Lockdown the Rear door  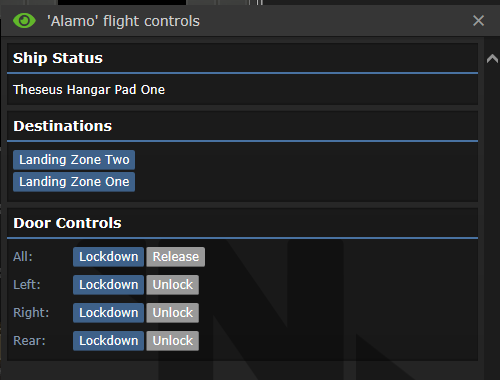point(108,341)
